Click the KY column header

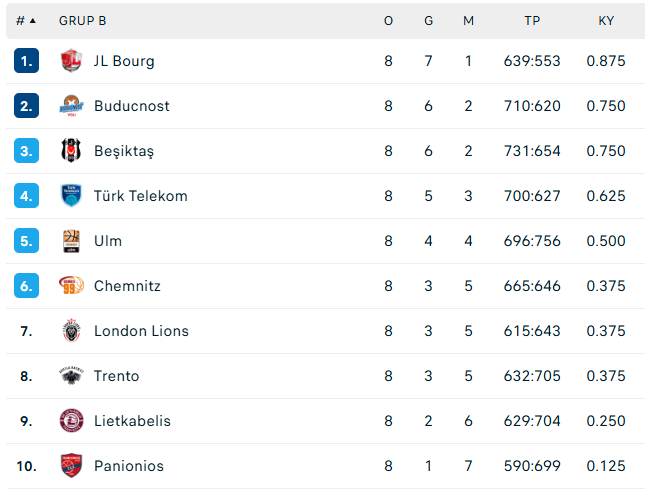click(606, 20)
